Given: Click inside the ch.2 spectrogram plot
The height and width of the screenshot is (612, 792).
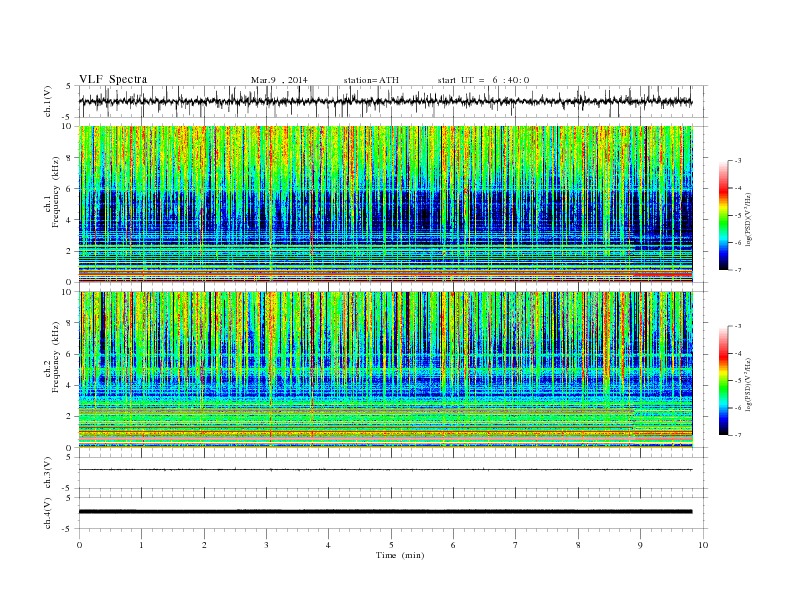Looking at the screenshot, I should tap(386, 370).
